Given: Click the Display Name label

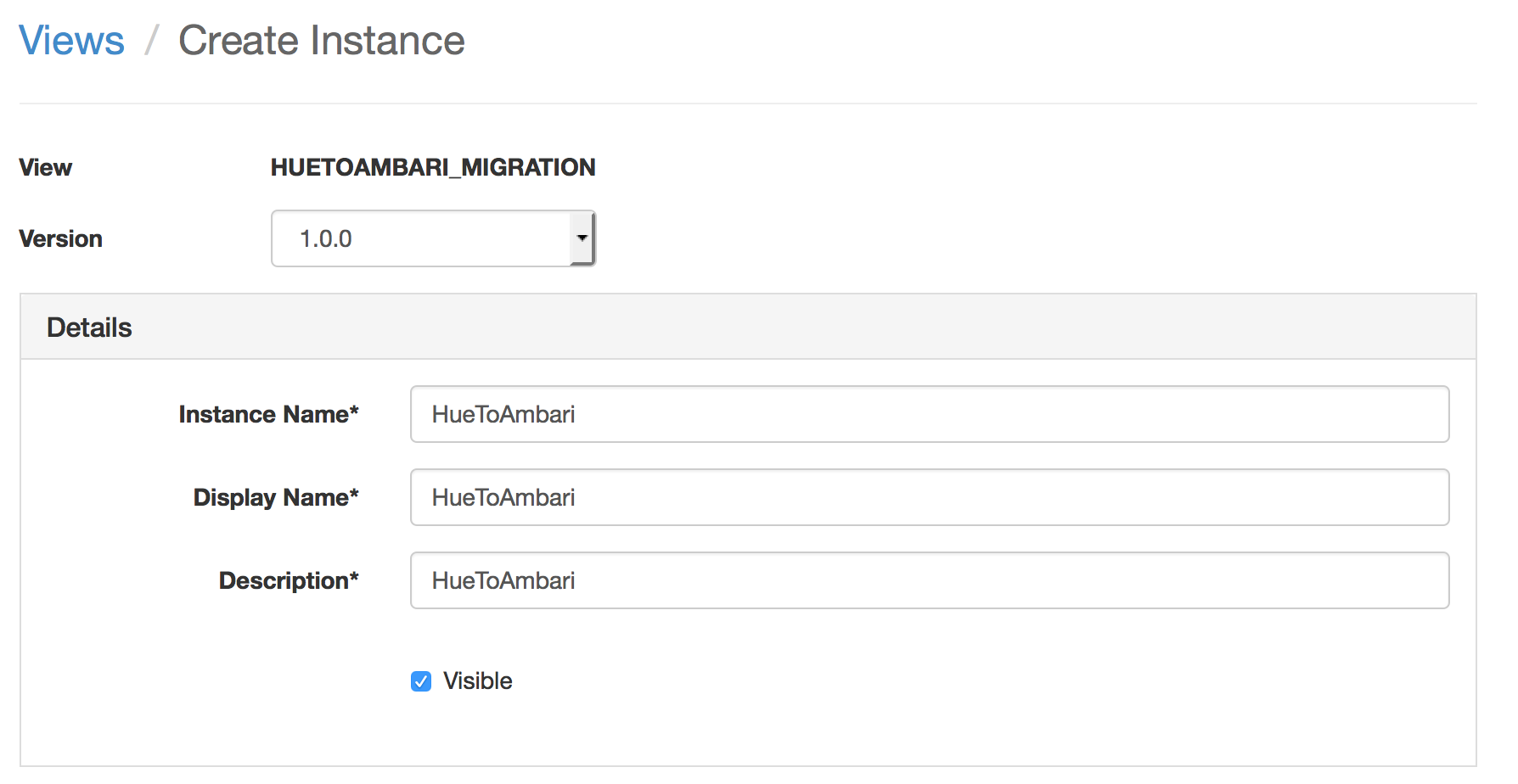Looking at the screenshot, I should pyautogui.click(x=276, y=497).
